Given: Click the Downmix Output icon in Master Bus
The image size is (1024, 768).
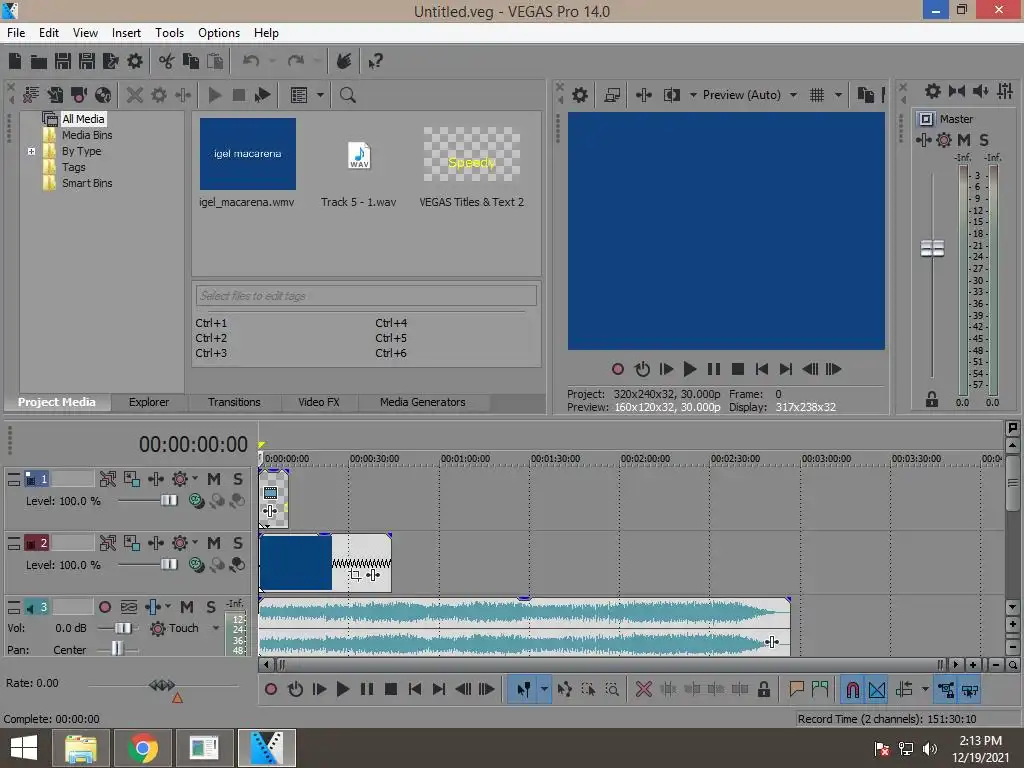Looking at the screenshot, I should 957,91.
